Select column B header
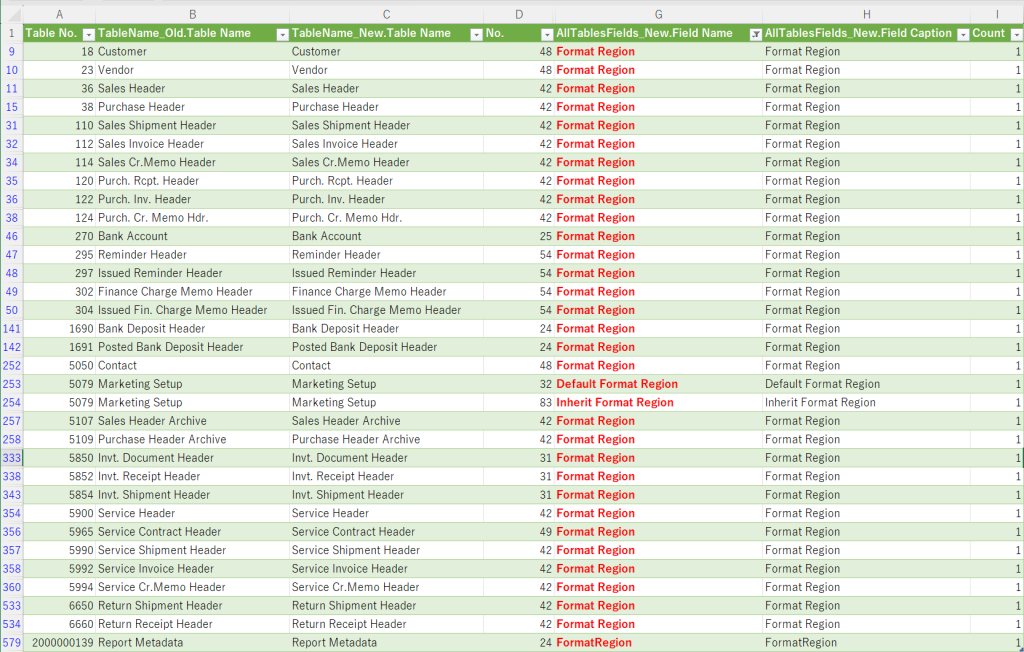The height and width of the screenshot is (652, 1024). coord(193,14)
